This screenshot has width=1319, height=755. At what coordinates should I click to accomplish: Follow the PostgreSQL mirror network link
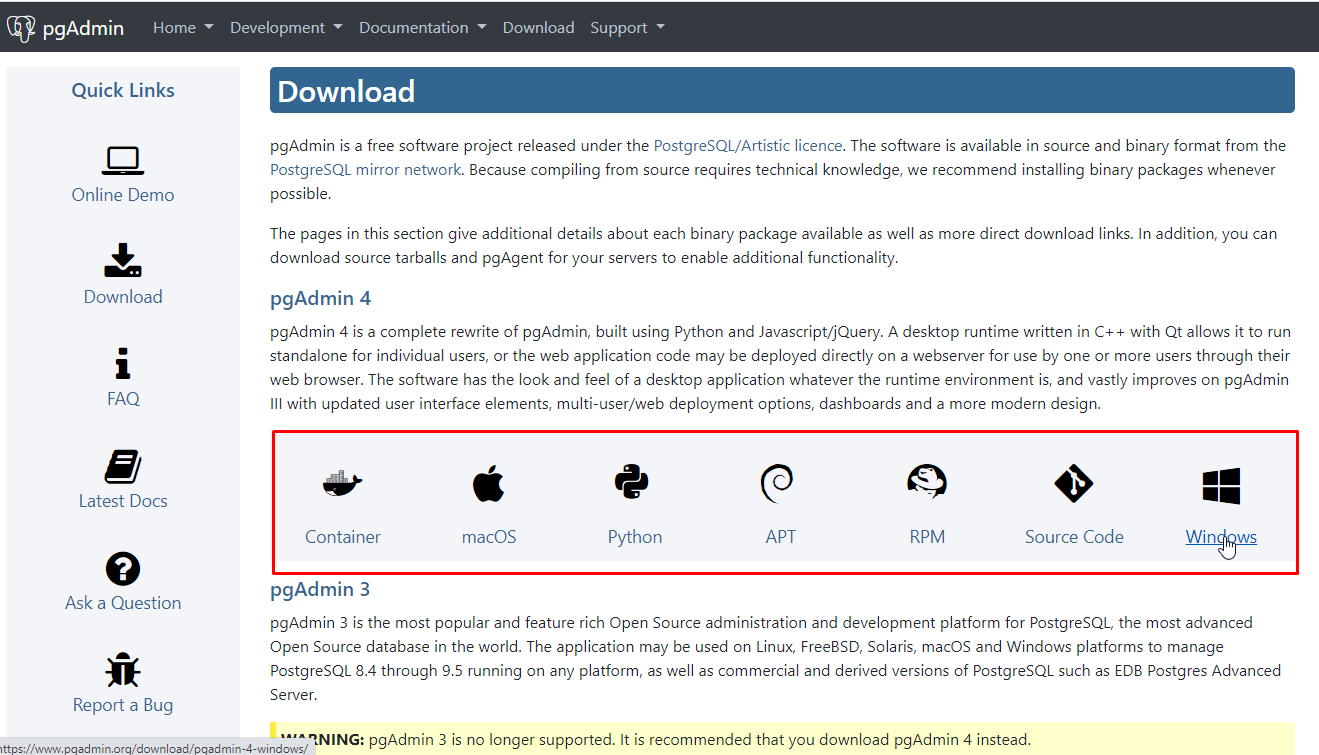(365, 170)
